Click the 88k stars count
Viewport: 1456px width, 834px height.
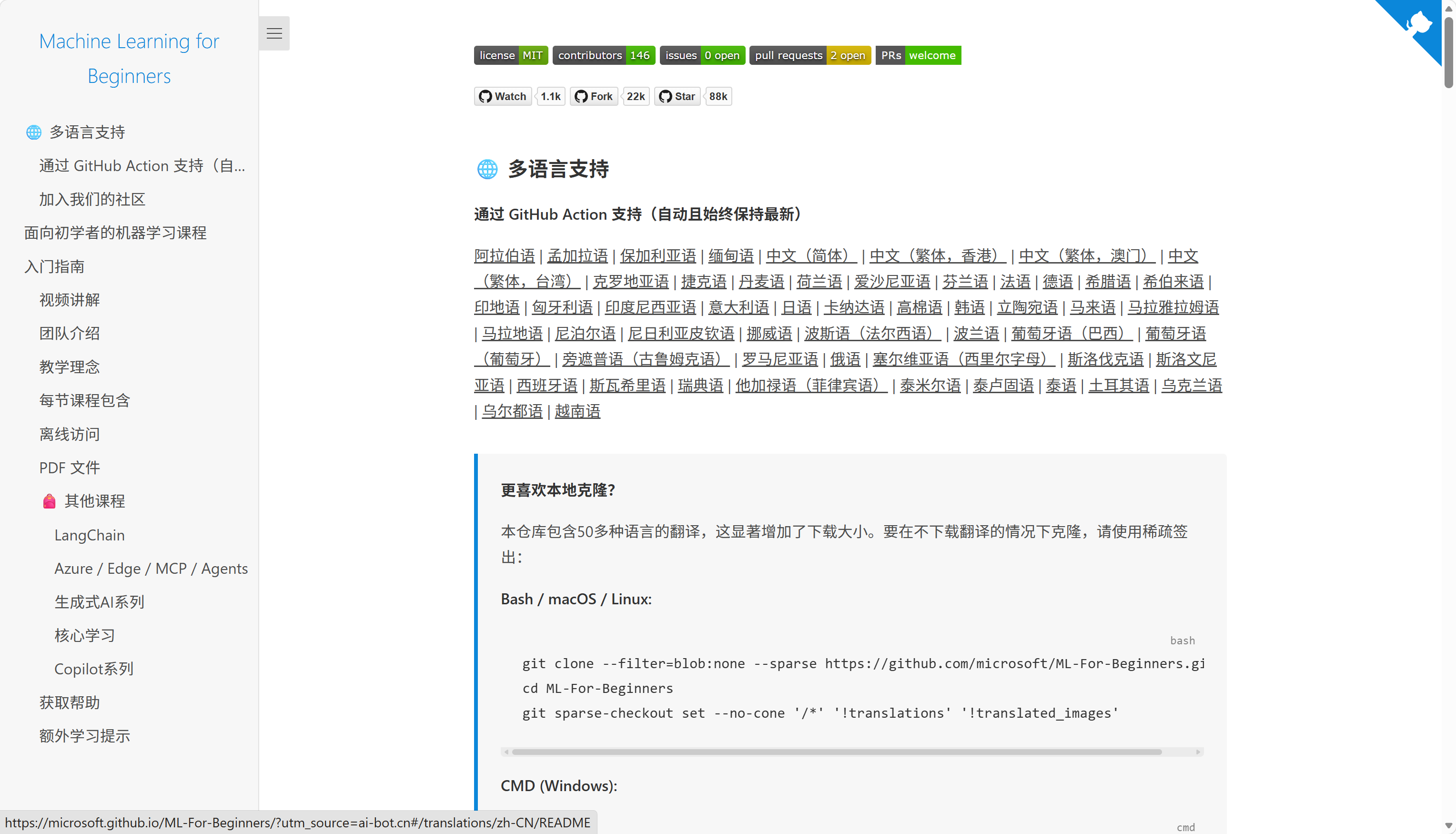(x=718, y=96)
